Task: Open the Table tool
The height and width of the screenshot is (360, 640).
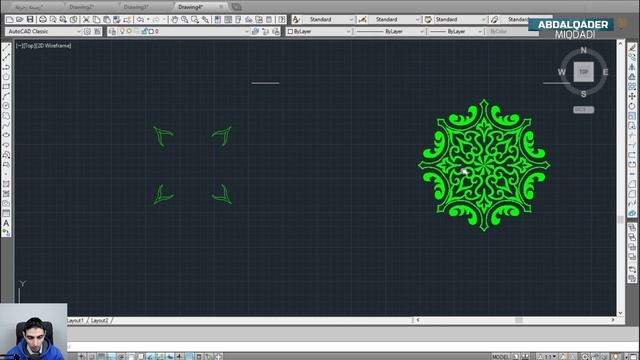Action: point(6,213)
